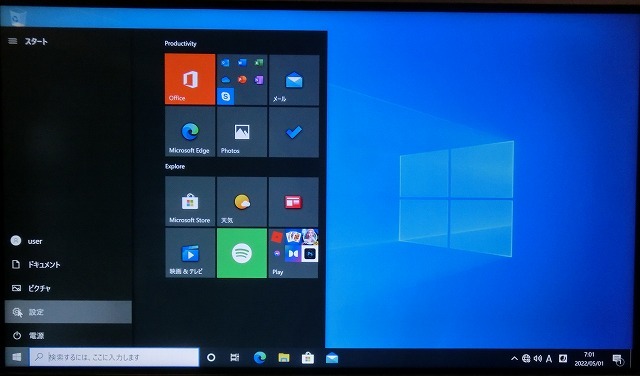Screen dimensions: 640x376
Task: Open the Office tile
Action: click(x=190, y=79)
